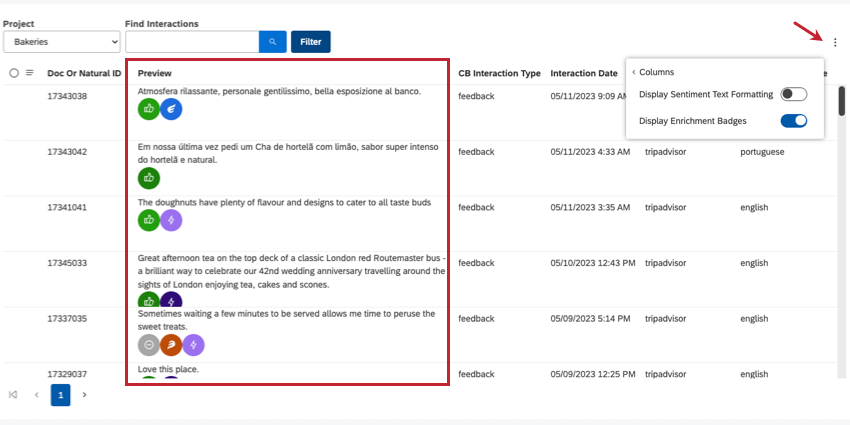Click purple lightning badge on doughnuts row
850x425 pixels.
pyautogui.click(x=171, y=221)
